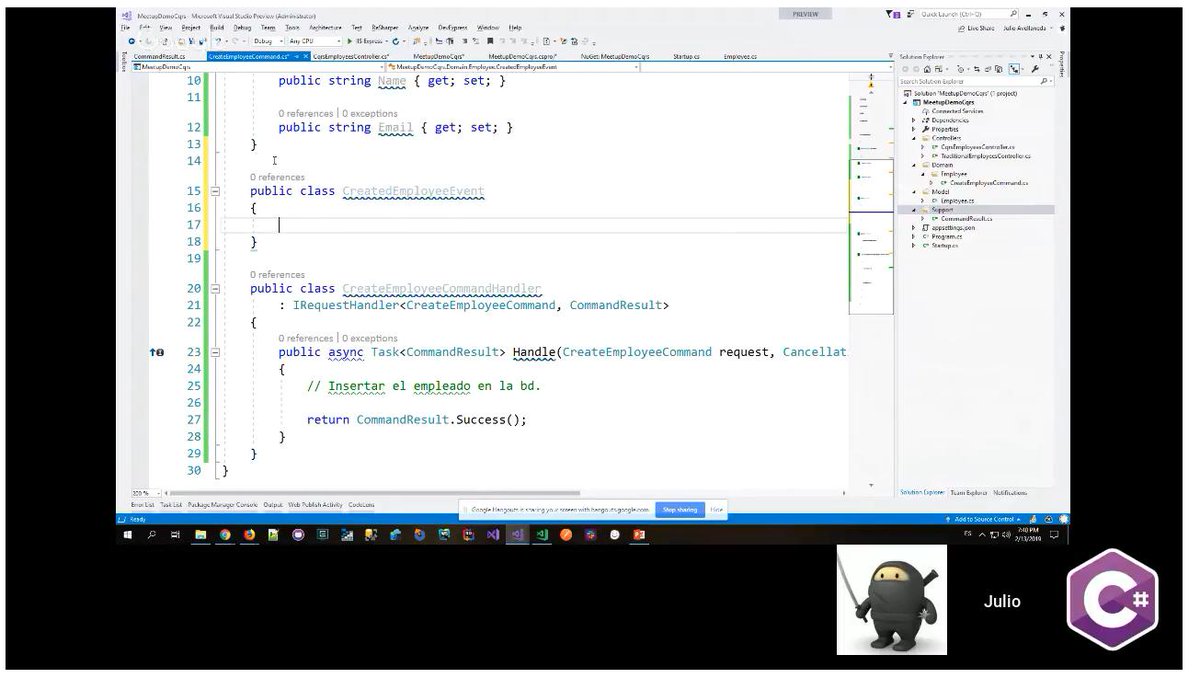The image size is (1200, 678).
Task: Collapse the Handle method outline
Action: click(x=214, y=352)
